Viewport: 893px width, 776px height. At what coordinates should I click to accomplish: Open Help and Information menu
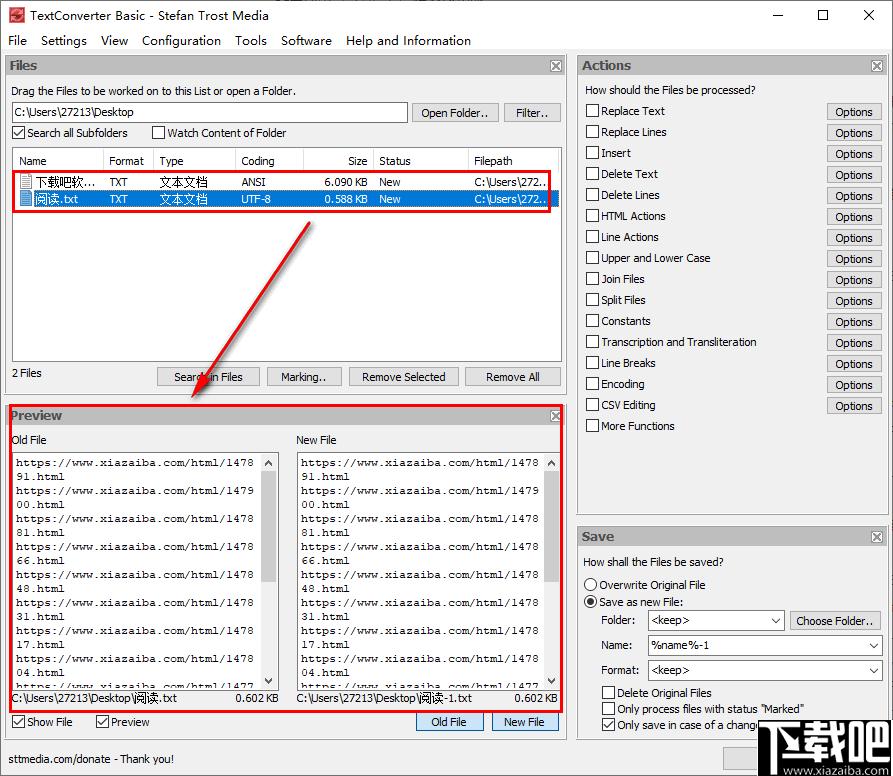coord(408,40)
